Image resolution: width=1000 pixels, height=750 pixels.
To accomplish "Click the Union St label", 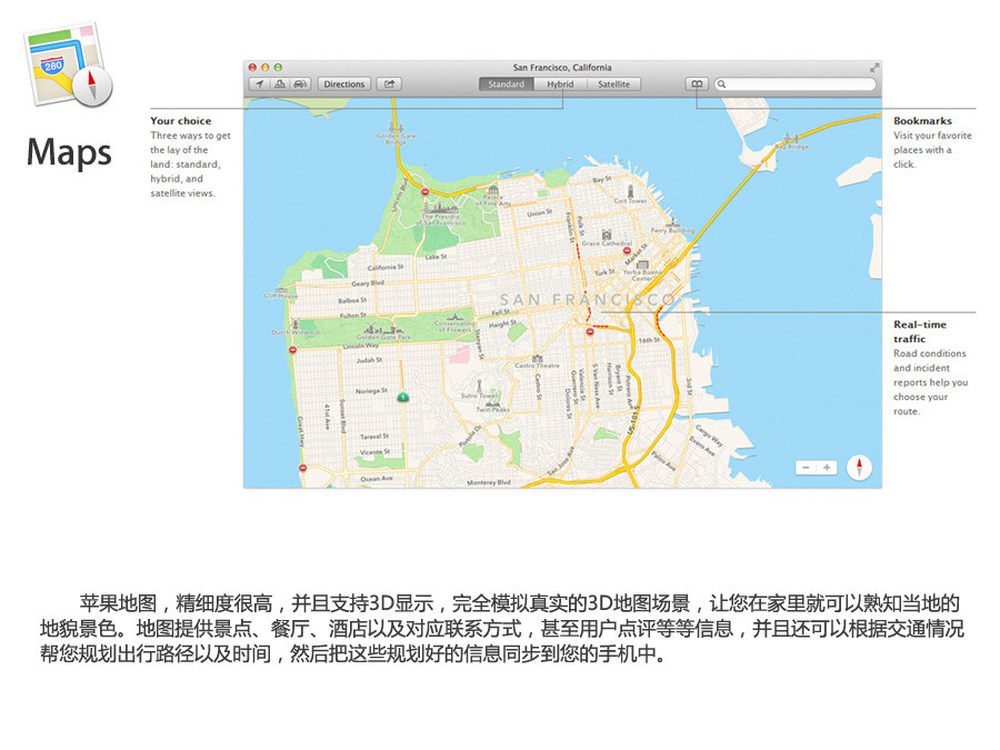I will coord(539,213).
